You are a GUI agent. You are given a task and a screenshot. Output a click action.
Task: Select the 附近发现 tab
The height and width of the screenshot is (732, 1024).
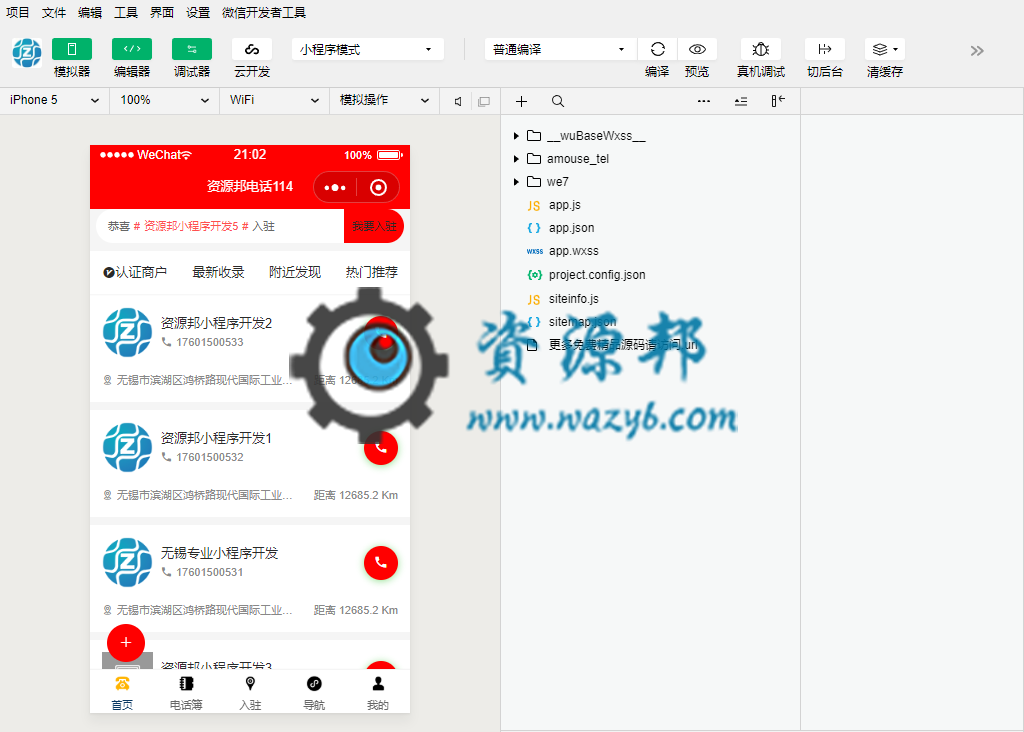click(295, 272)
